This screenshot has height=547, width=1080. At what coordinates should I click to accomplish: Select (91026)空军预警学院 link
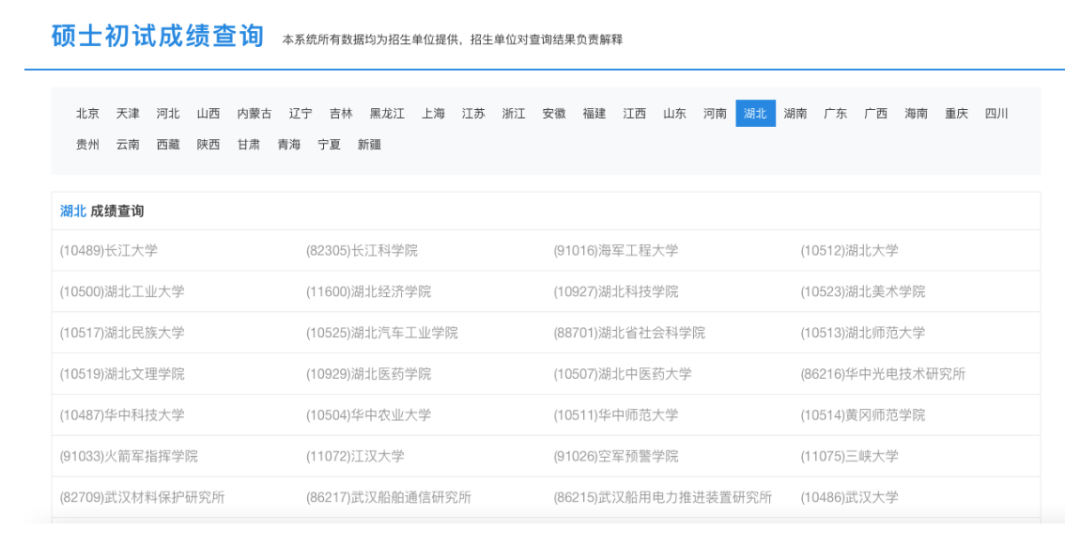pos(616,456)
